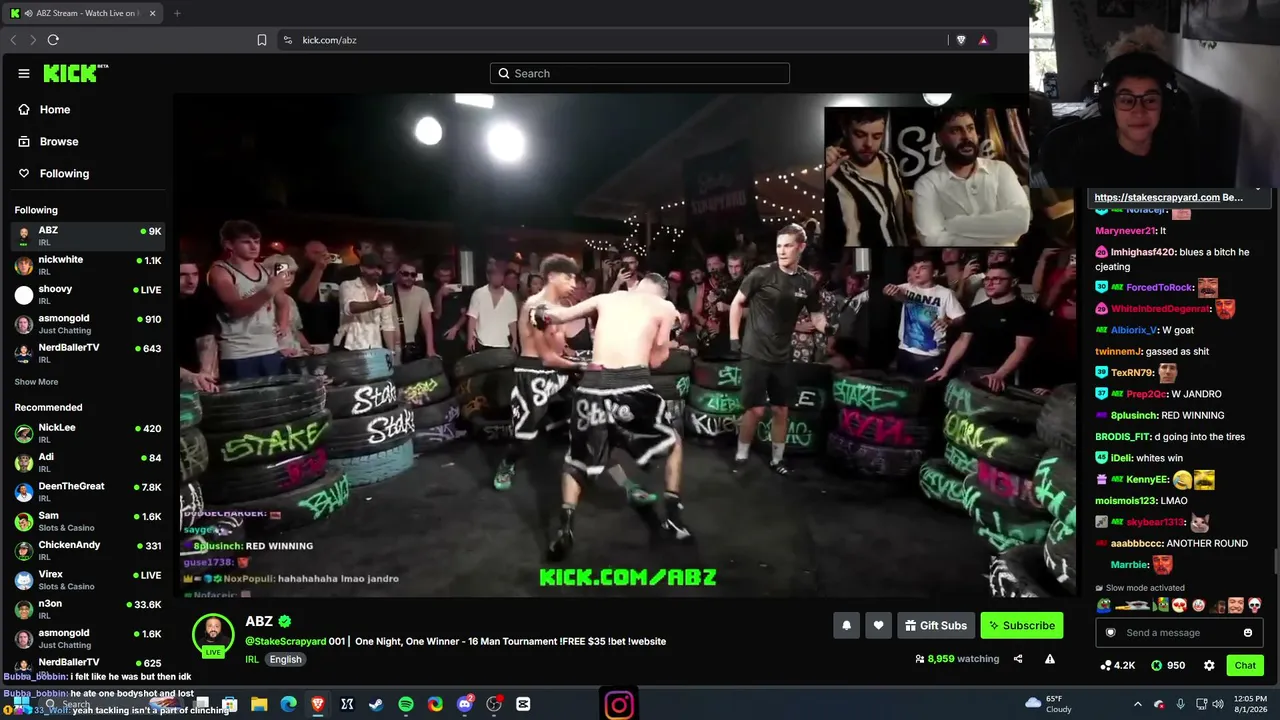Turn on notifications with the bell icon
This screenshot has width=1280, height=720.
[x=846, y=625]
